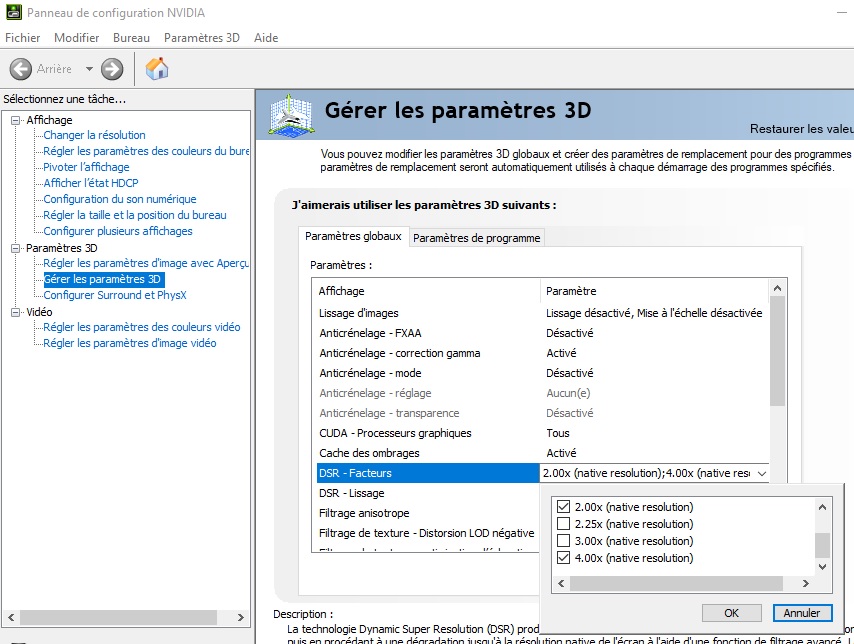Screen dimensions: 854x644
Task: Switch to Paramètres globaux tab
Action: 353,236
